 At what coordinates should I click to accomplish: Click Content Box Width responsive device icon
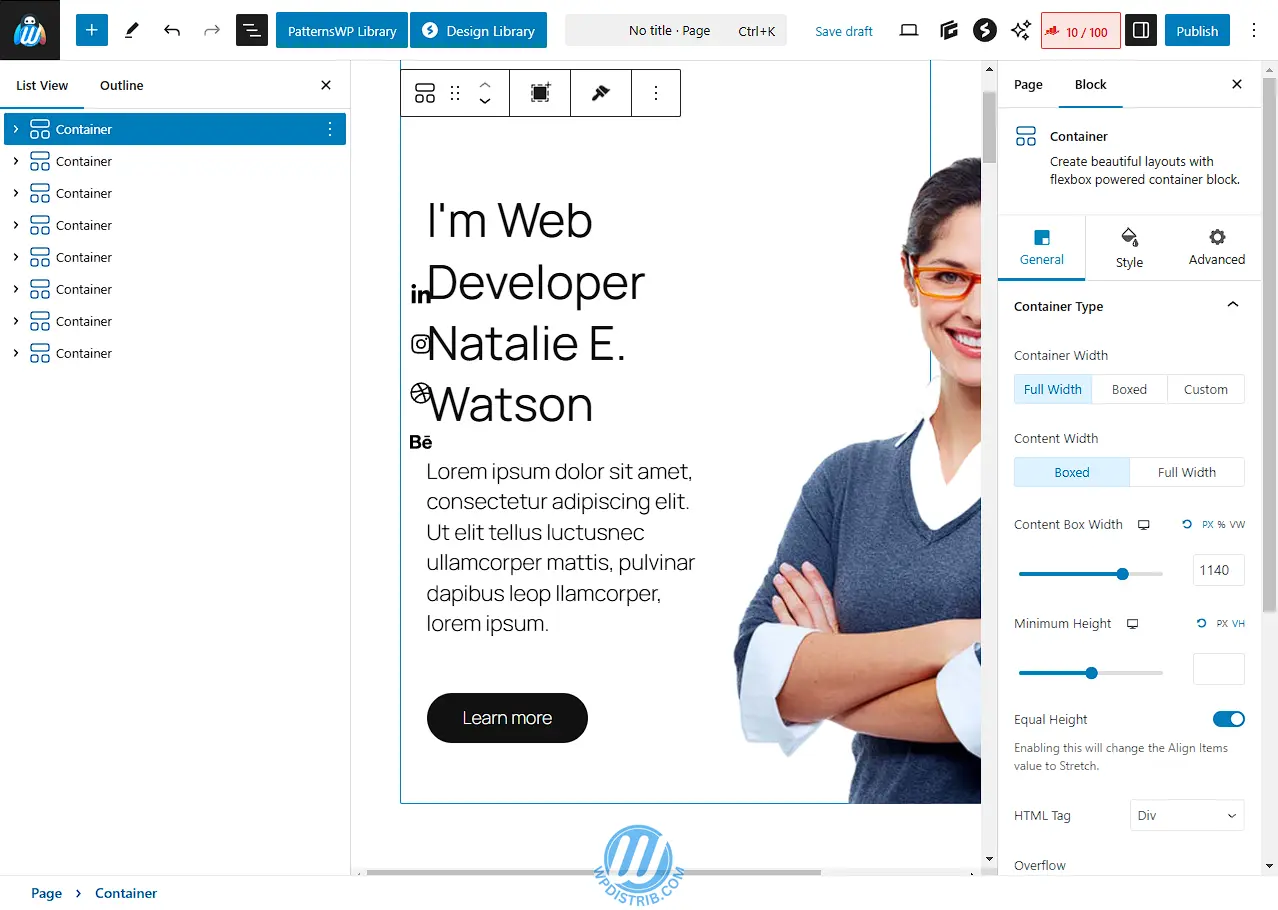click(x=1144, y=525)
